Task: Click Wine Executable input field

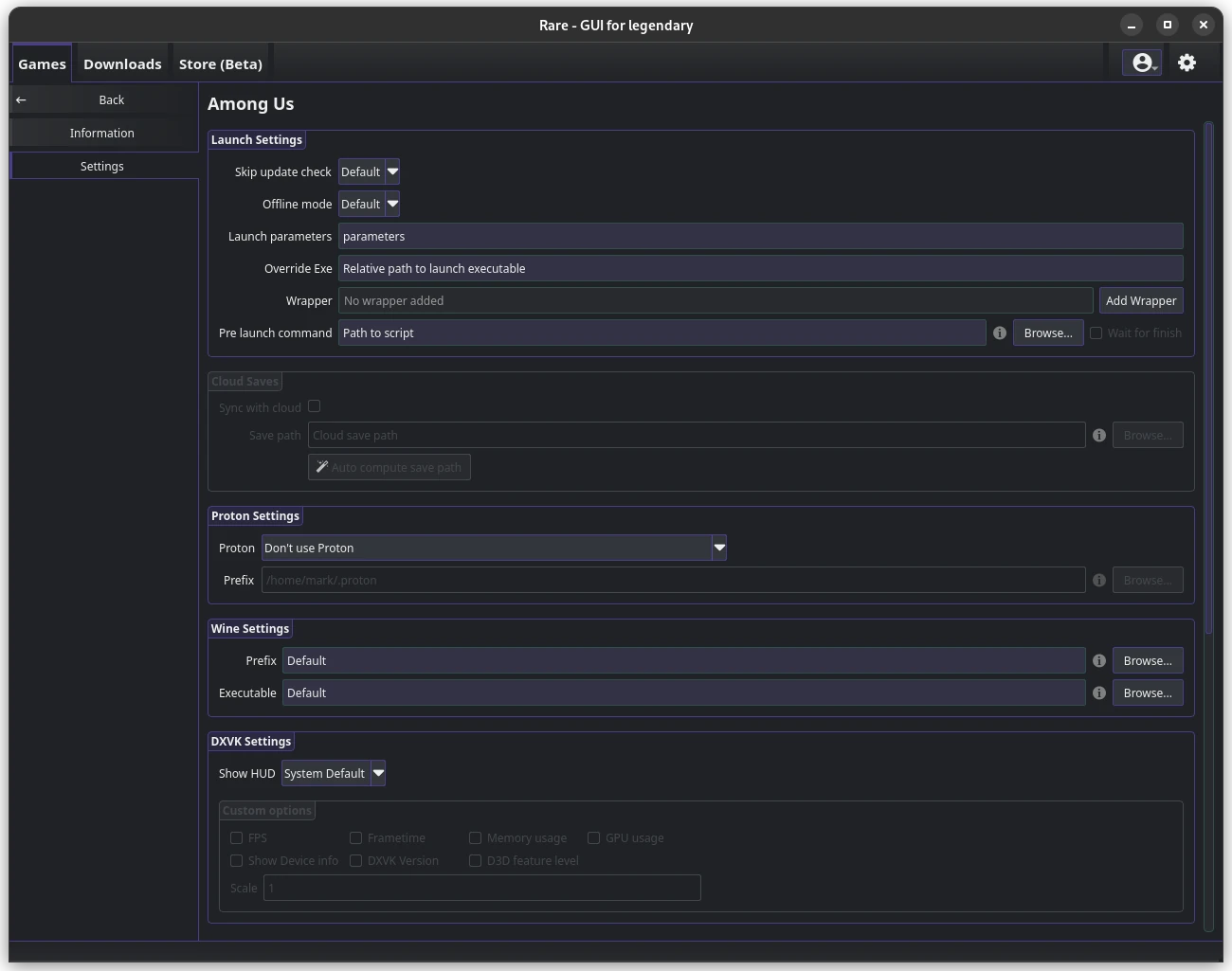Action: (x=684, y=692)
